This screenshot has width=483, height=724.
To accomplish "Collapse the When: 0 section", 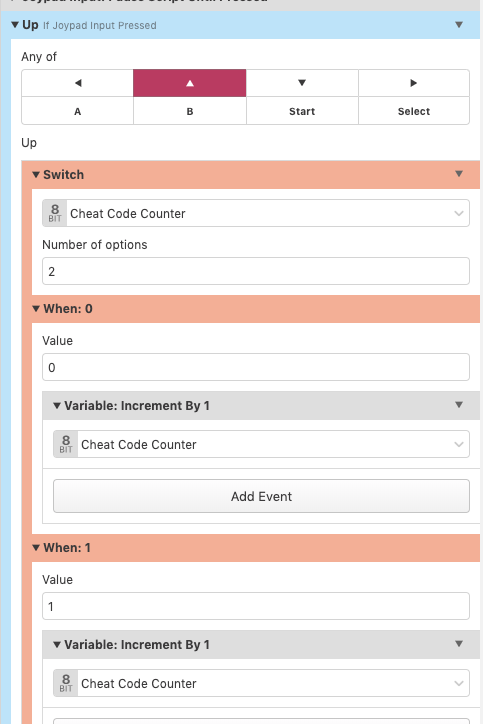I will click(x=36, y=308).
